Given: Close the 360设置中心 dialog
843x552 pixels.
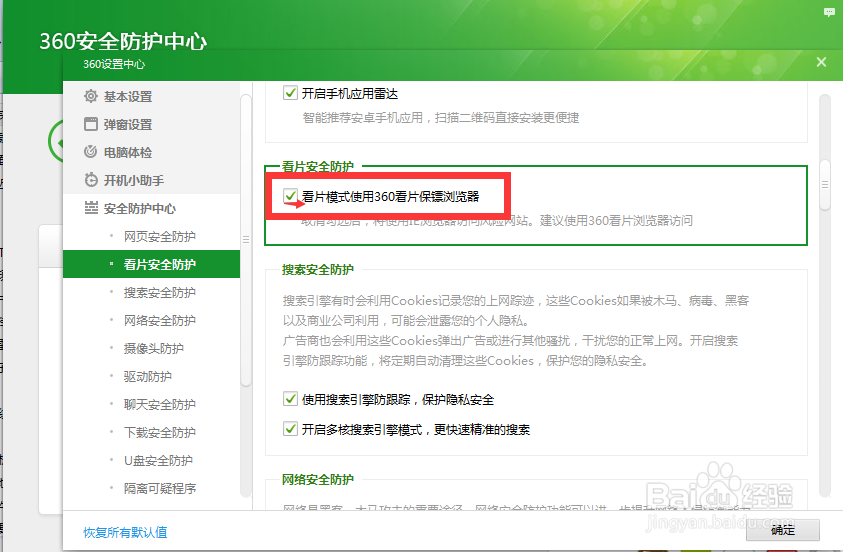Looking at the screenshot, I should pos(821,62).
